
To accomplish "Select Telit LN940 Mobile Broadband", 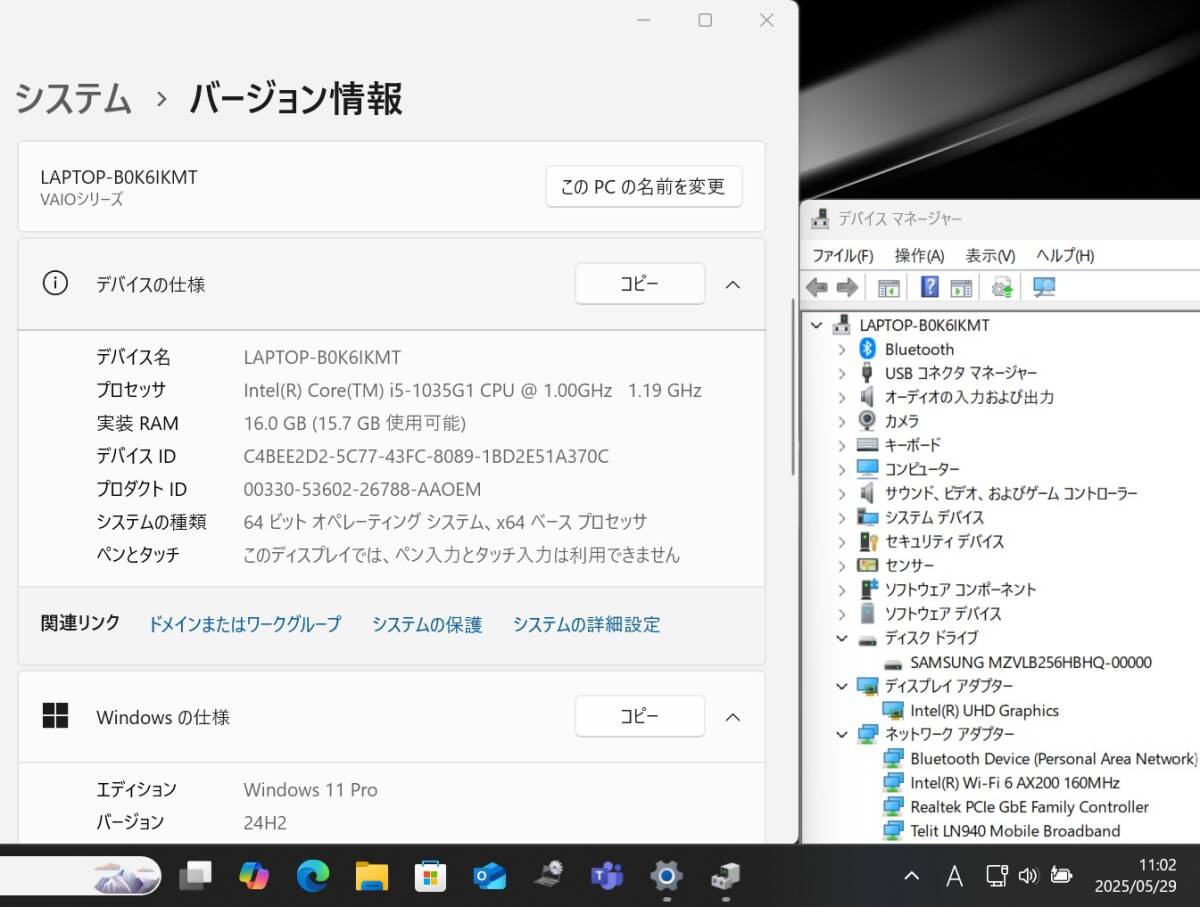I will point(1015,831).
